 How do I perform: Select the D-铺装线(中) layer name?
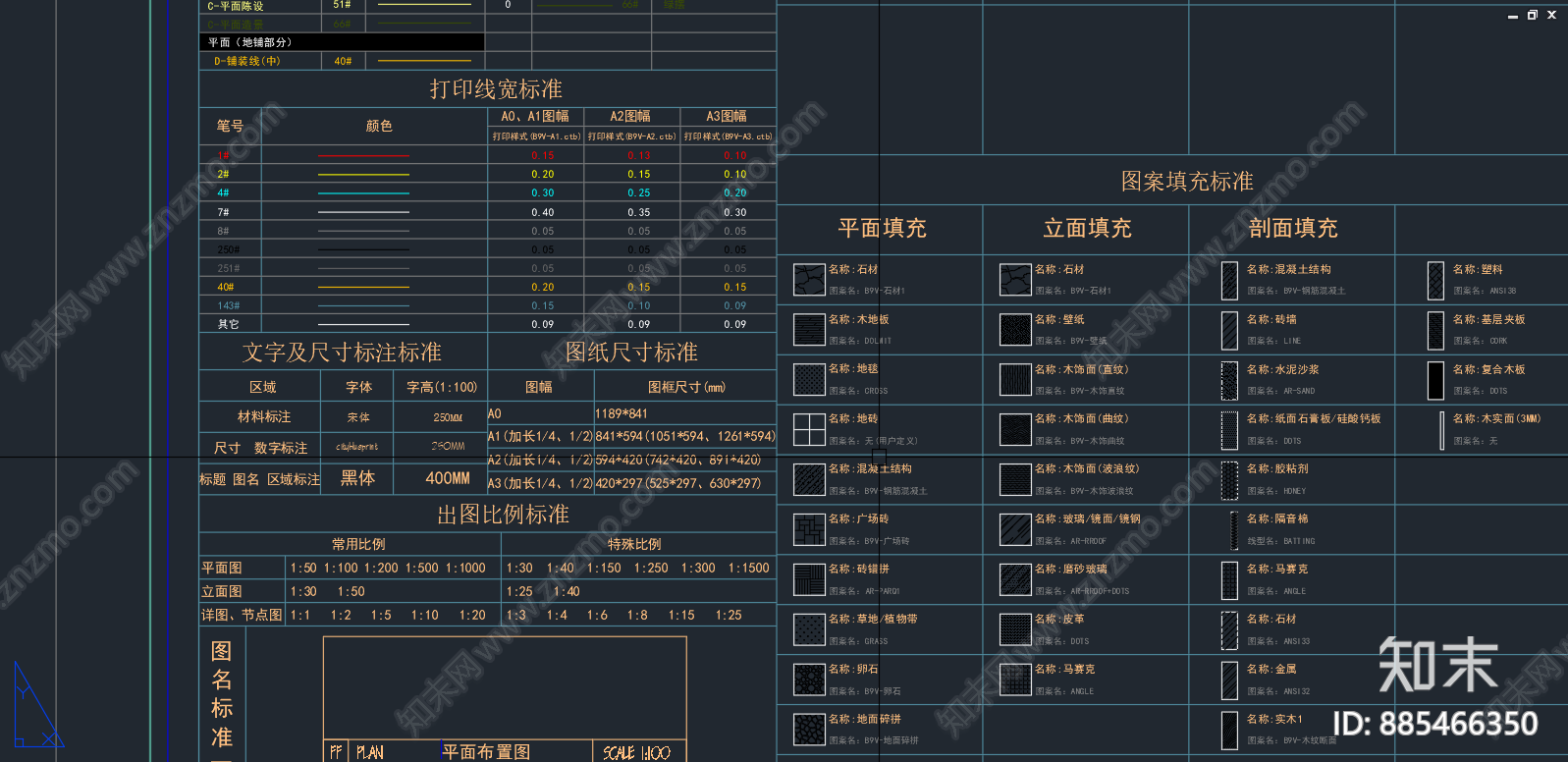click(x=247, y=61)
